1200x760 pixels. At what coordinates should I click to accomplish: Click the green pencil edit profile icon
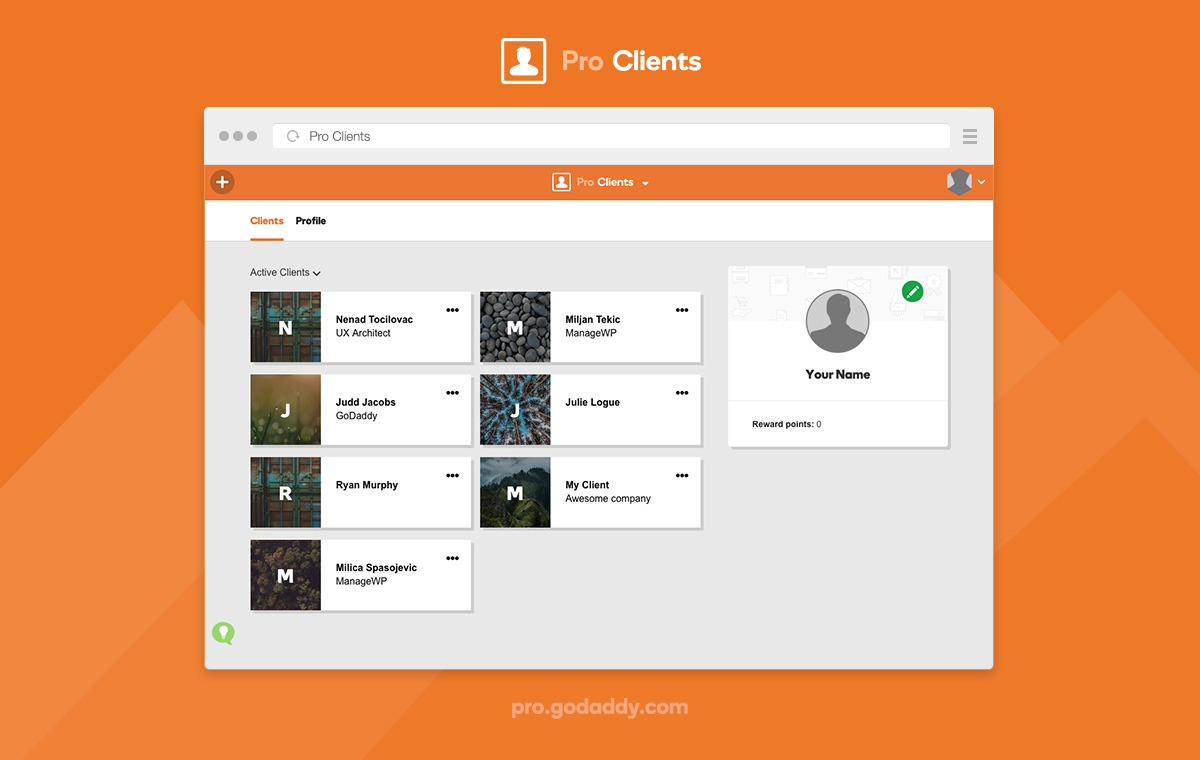point(912,291)
